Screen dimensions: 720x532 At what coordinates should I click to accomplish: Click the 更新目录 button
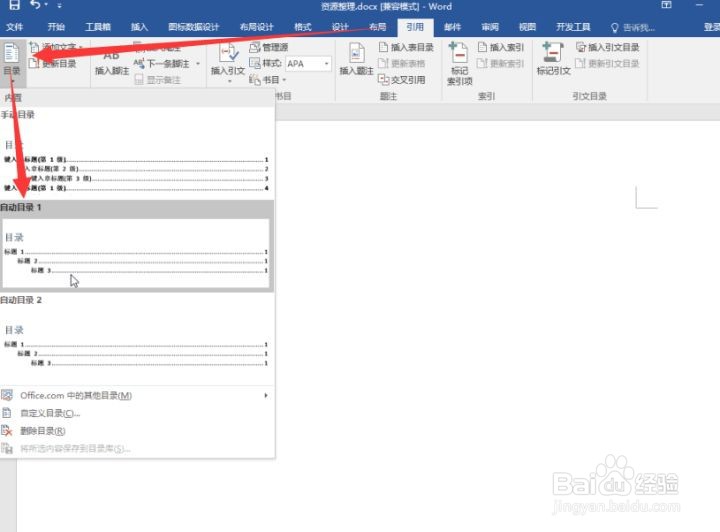pos(53,63)
